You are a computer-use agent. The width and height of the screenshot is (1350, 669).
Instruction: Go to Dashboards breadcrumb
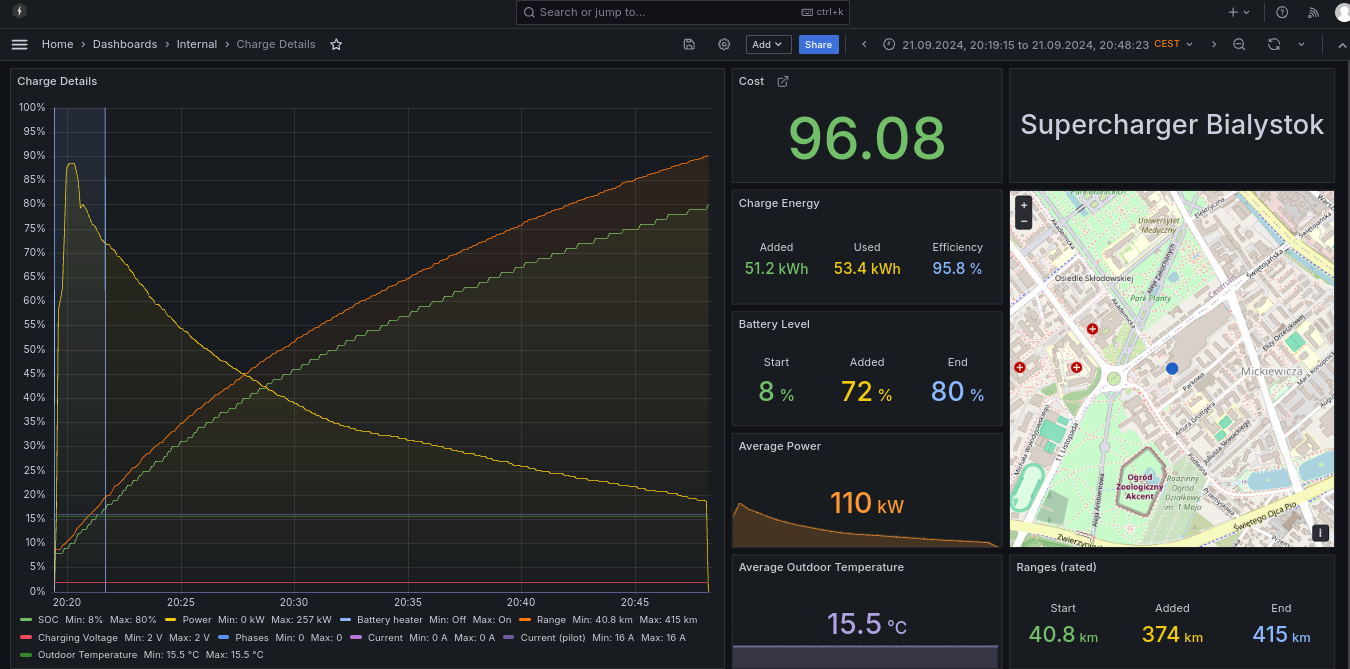tap(125, 44)
